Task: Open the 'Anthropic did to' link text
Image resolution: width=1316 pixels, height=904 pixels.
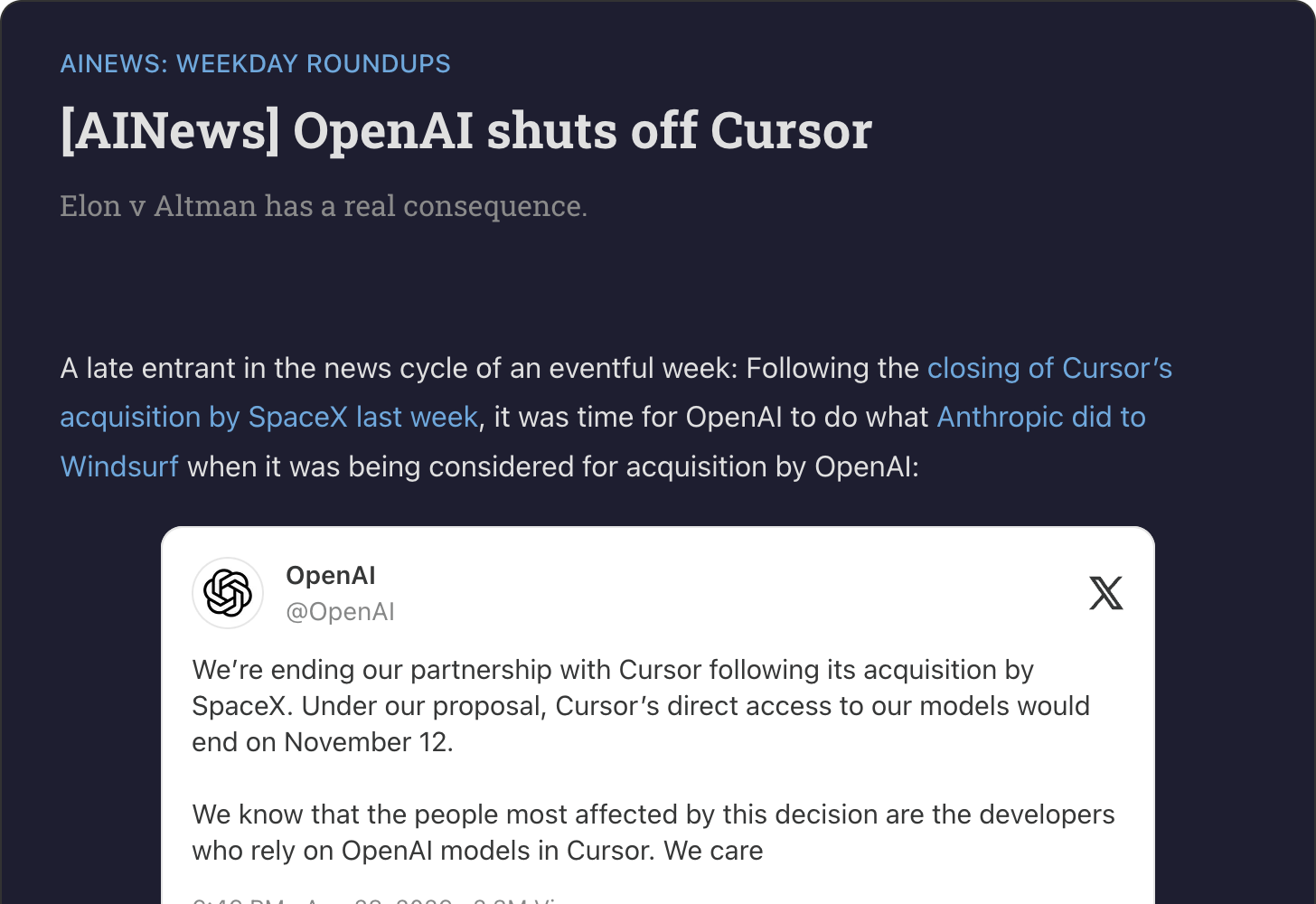Action: 1041,418
